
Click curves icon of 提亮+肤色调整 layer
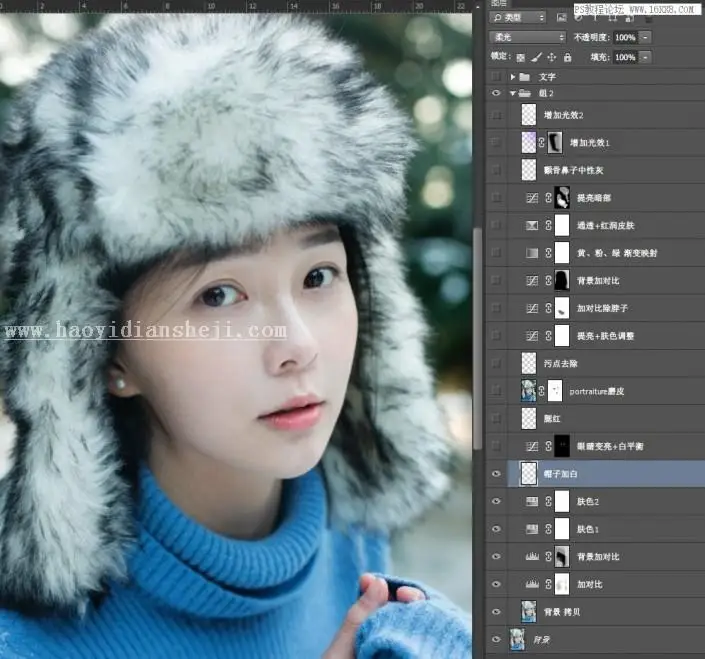532,335
